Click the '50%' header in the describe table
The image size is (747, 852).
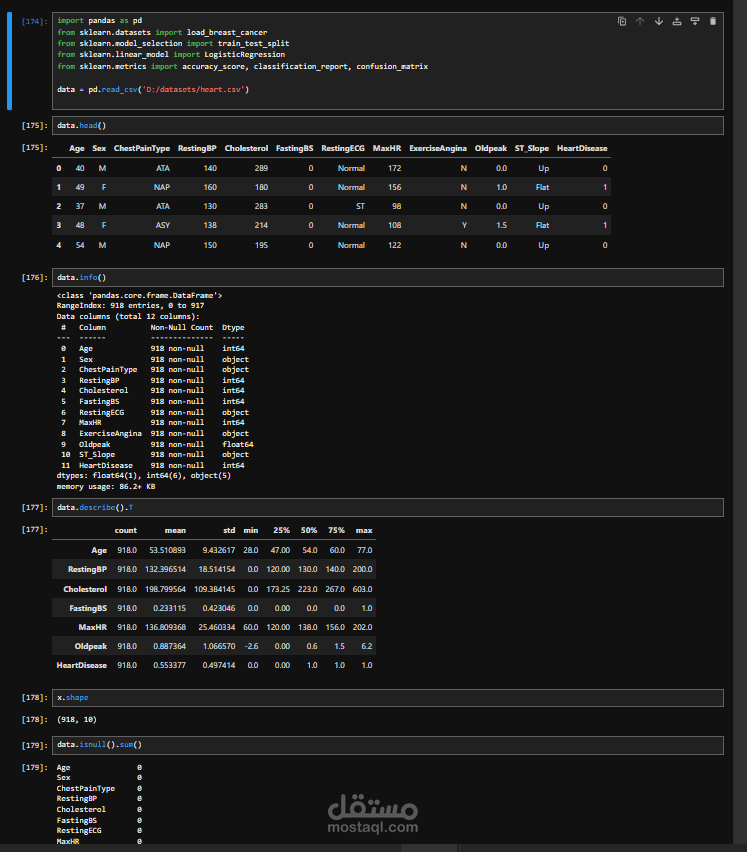[x=309, y=530]
